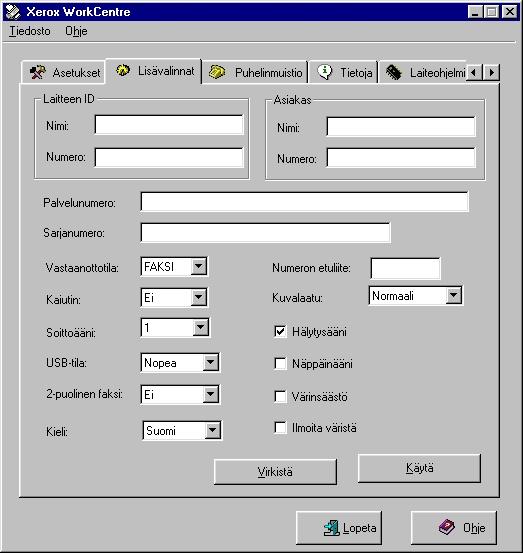523x553 pixels.
Task: Expand the USB-tila Nopea dropdown
Action: (211, 363)
